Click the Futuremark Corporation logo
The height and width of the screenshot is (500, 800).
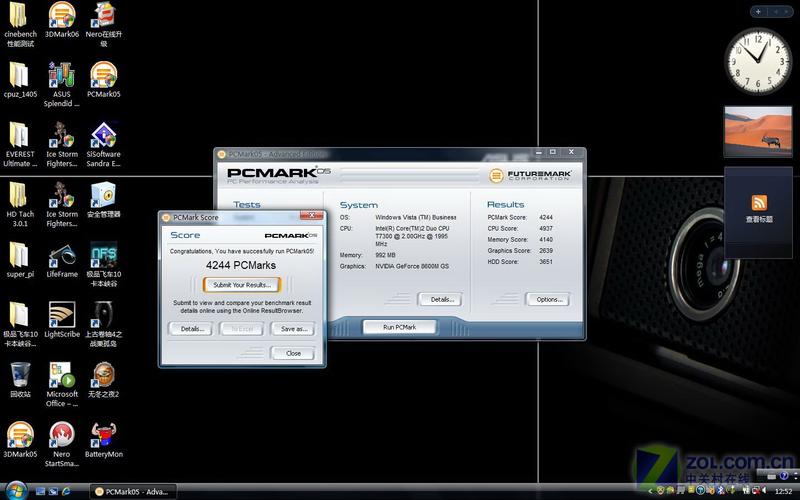click(x=530, y=176)
